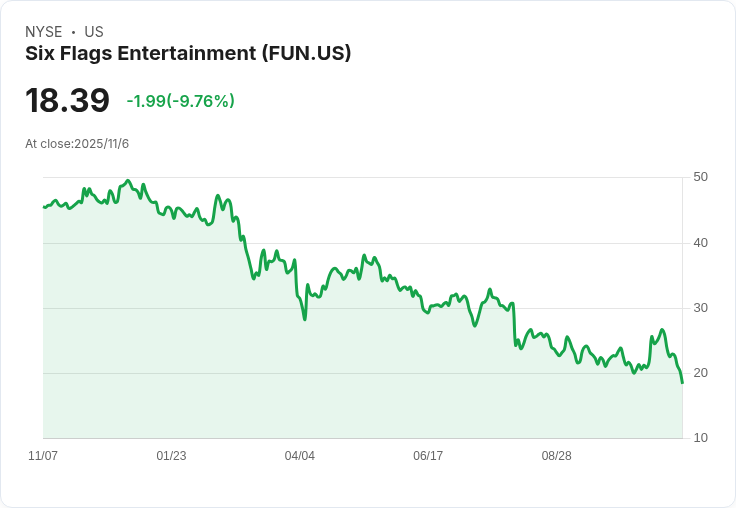Click the 30 price axis label

click(x=700, y=308)
